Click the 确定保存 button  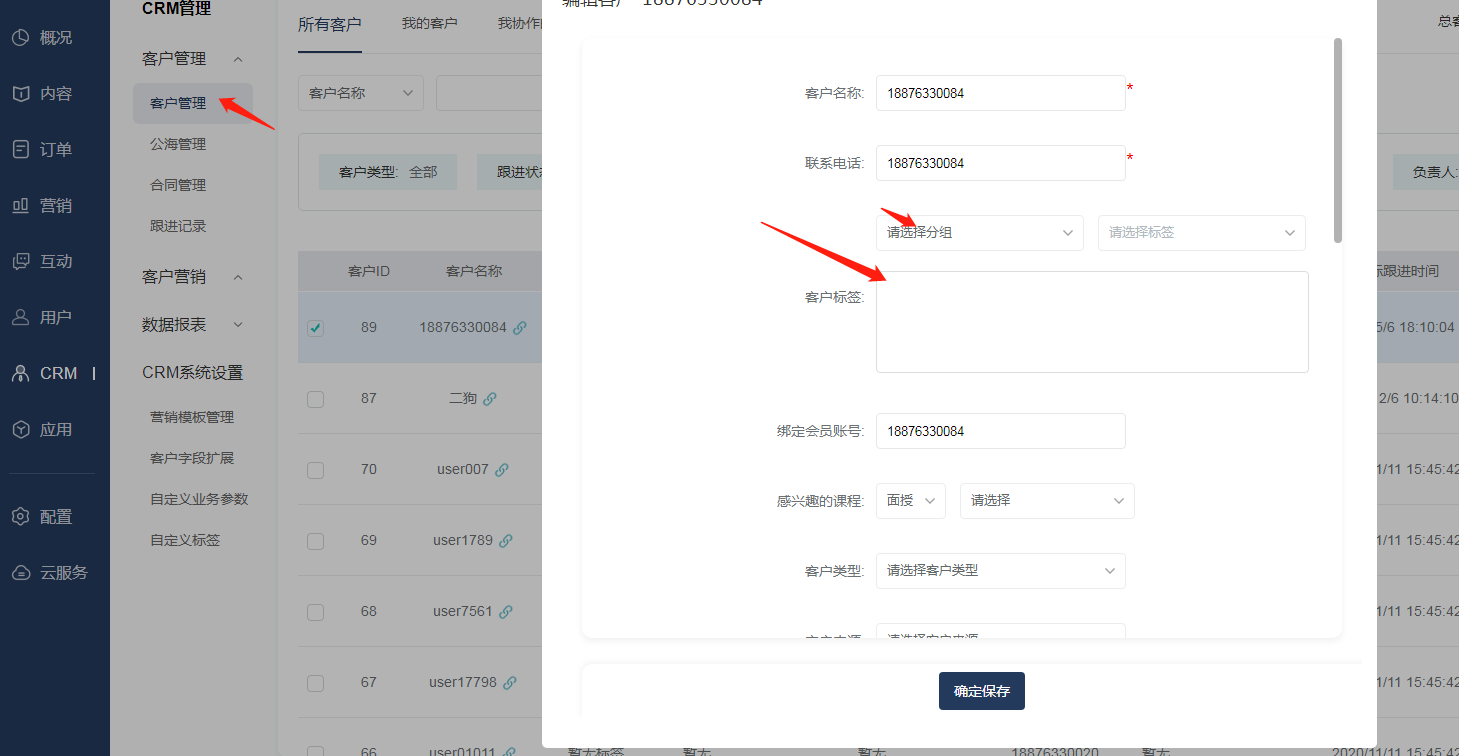(982, 691)
